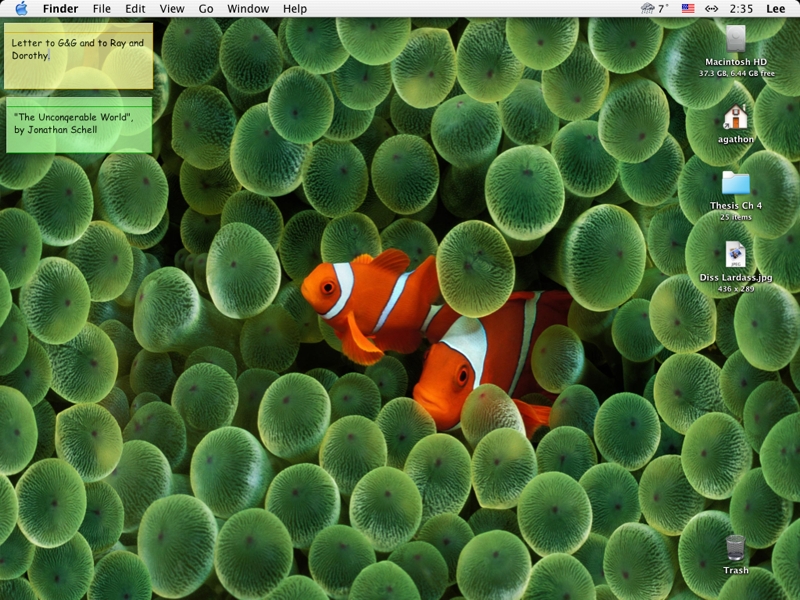800x600 pixels.
Task: Open the Help menu
Action: pyautogui.click(x=295, y=9)
